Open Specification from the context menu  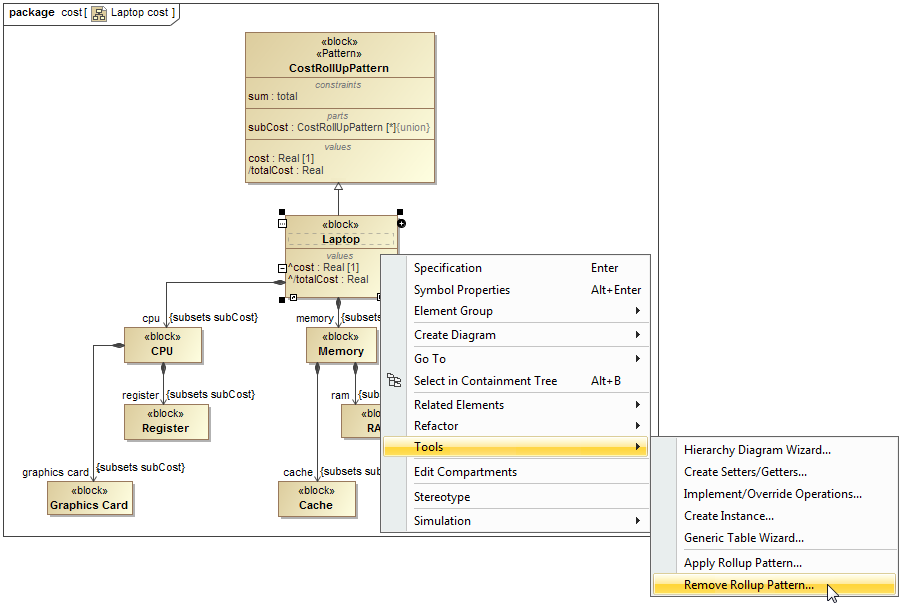pyautogui.click(x=448, y=268)
